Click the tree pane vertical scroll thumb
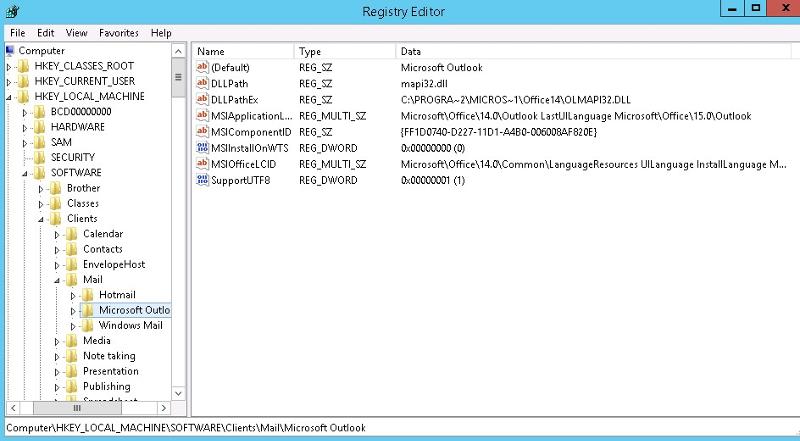Image resolution: width=800 pixels, height=441 pixels. coord(178,78)
